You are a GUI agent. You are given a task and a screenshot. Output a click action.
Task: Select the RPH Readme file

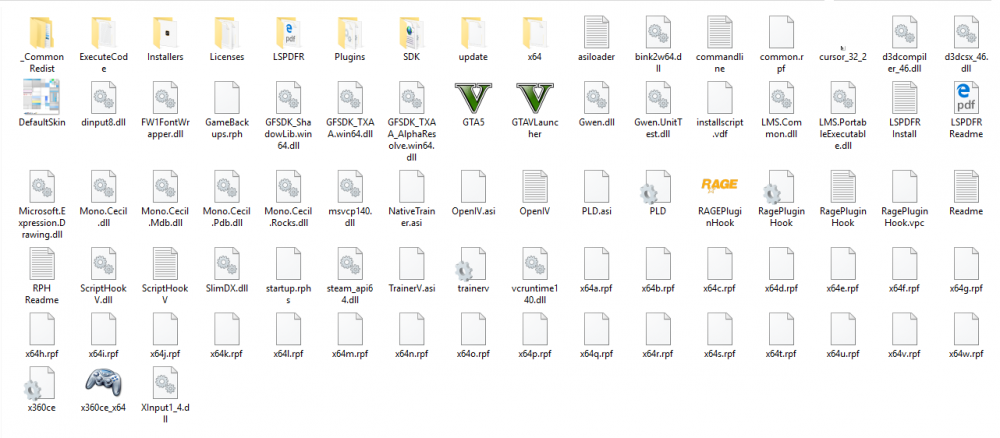click(41, 263)
